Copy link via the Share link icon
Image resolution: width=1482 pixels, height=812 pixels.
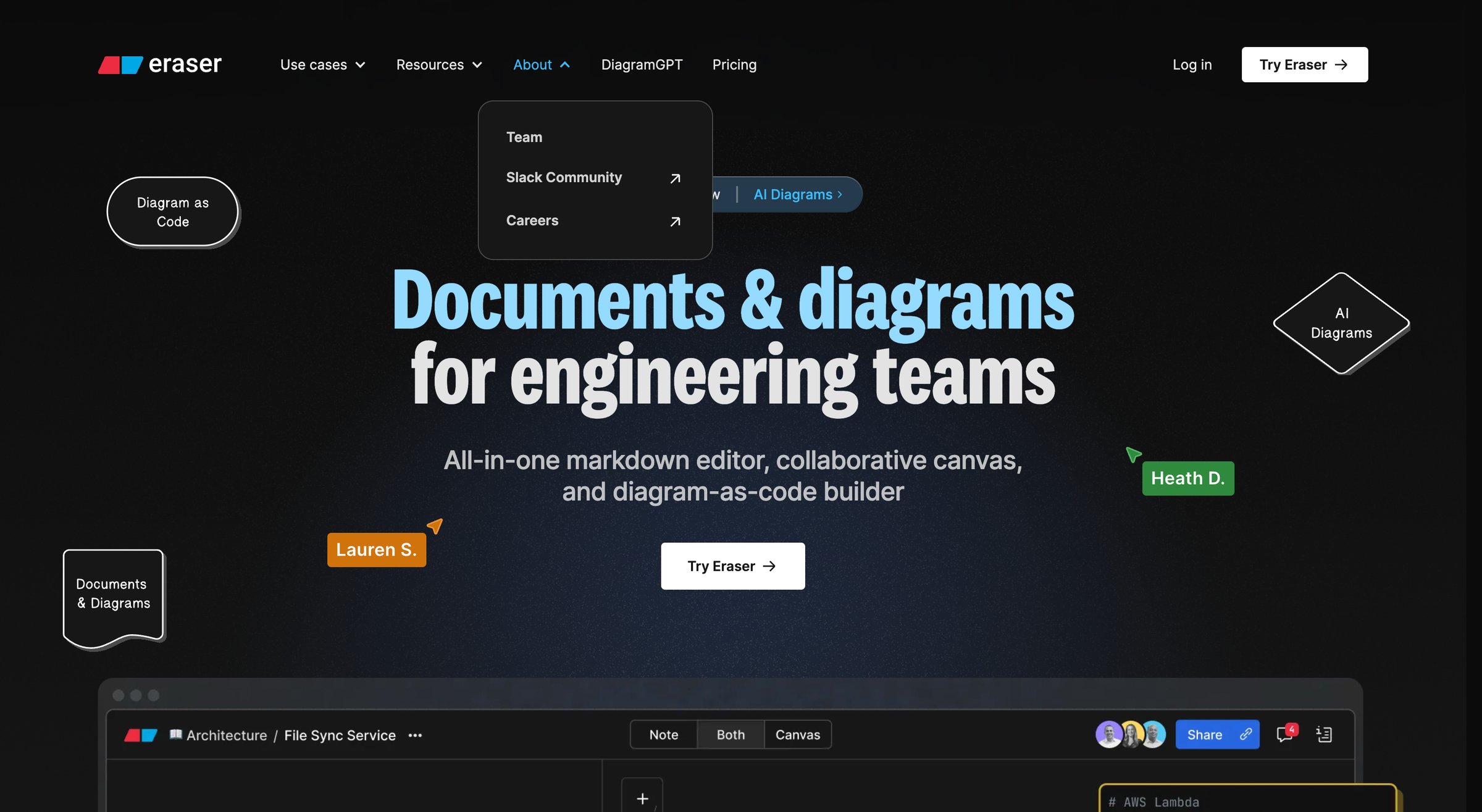click(1245, 734)
